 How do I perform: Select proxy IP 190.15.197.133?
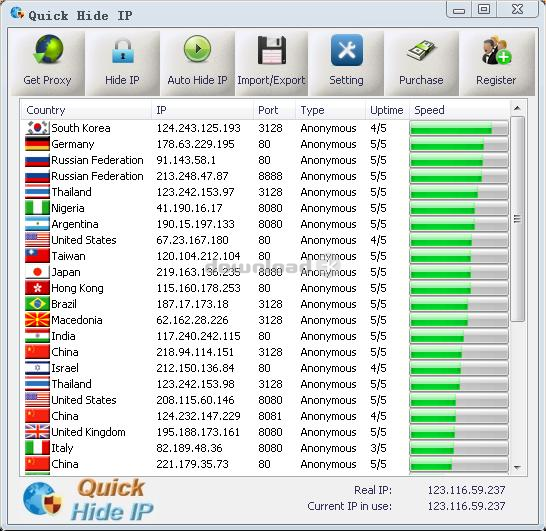click(195, 224)
